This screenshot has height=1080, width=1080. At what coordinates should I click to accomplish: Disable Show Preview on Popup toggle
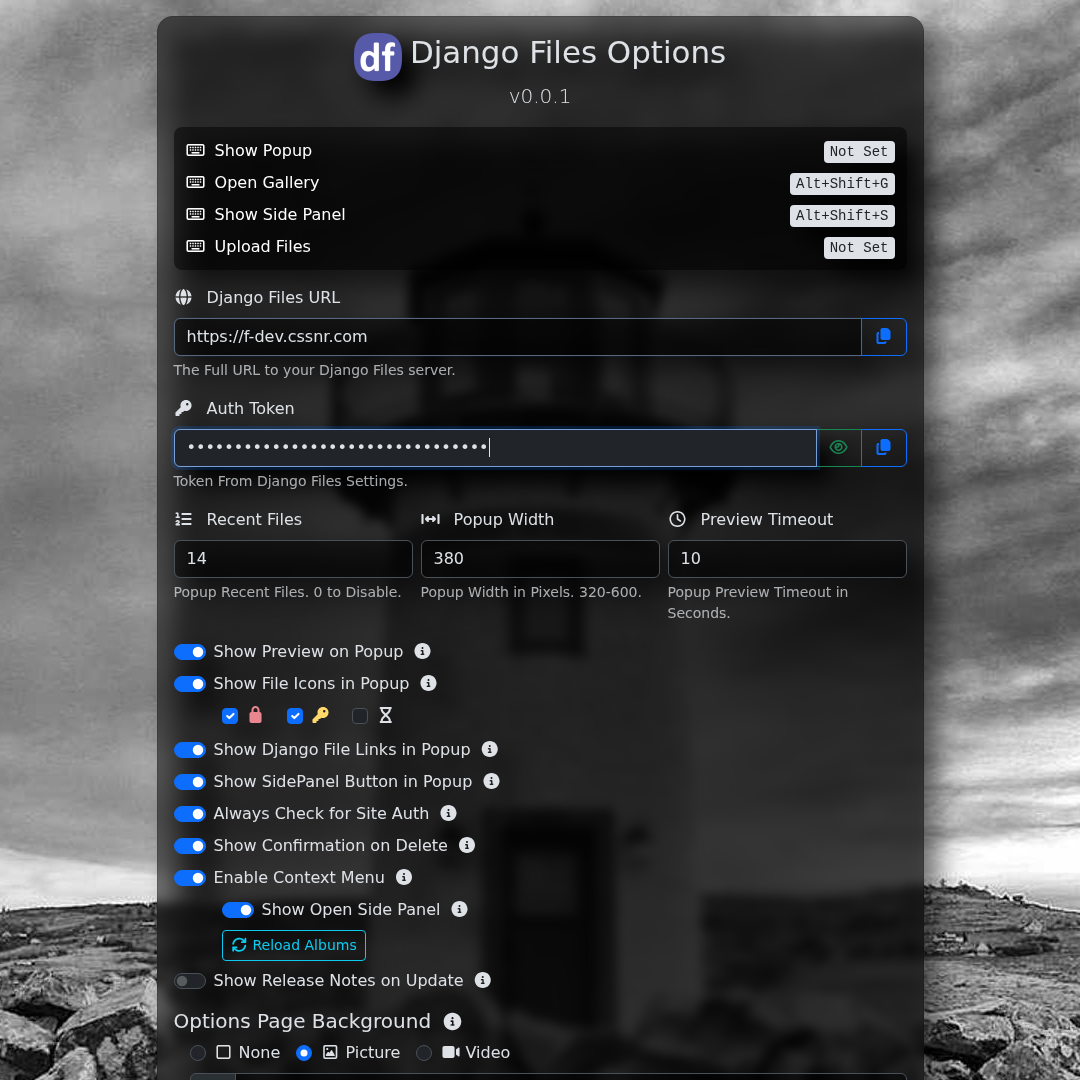point(190,652)
